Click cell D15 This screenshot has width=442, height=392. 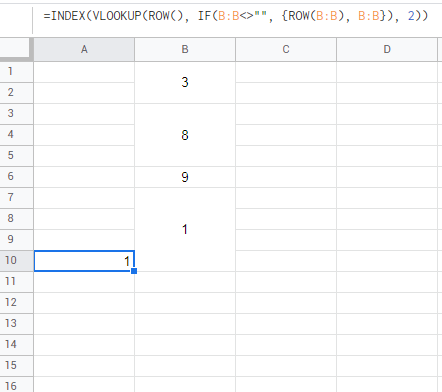(387, 366)
